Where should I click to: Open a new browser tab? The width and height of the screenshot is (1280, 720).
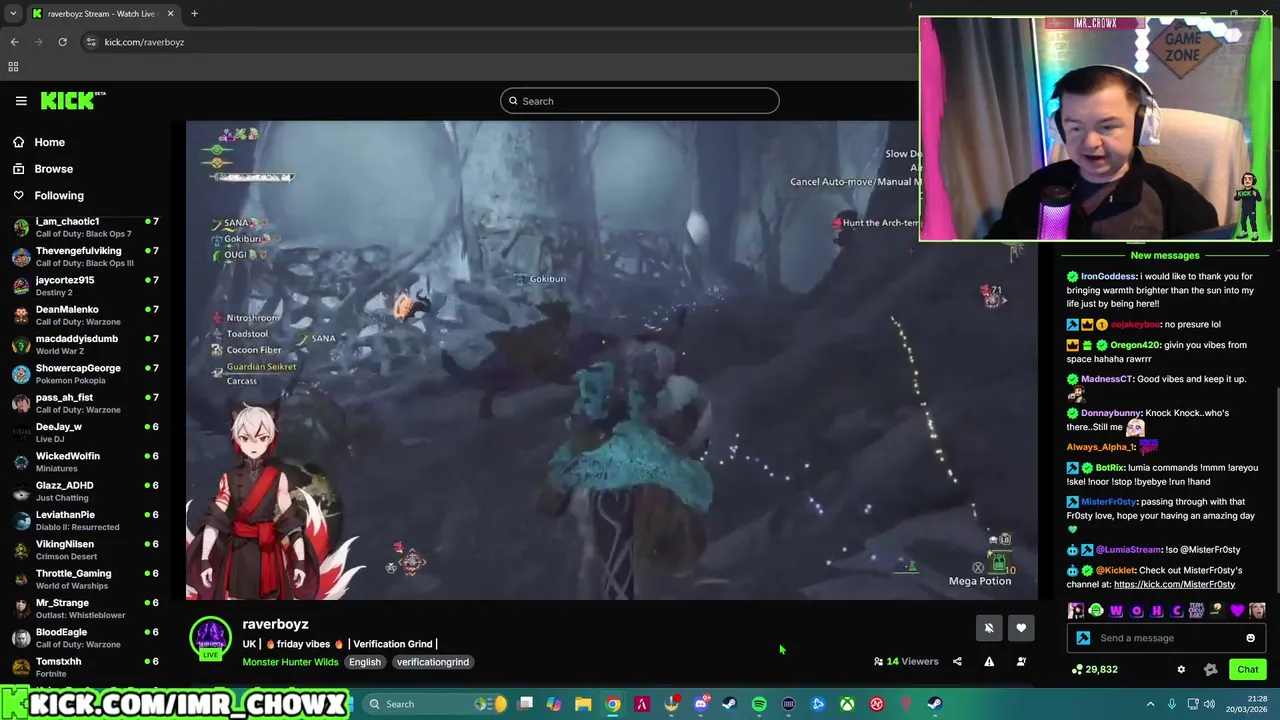point(194,14)
